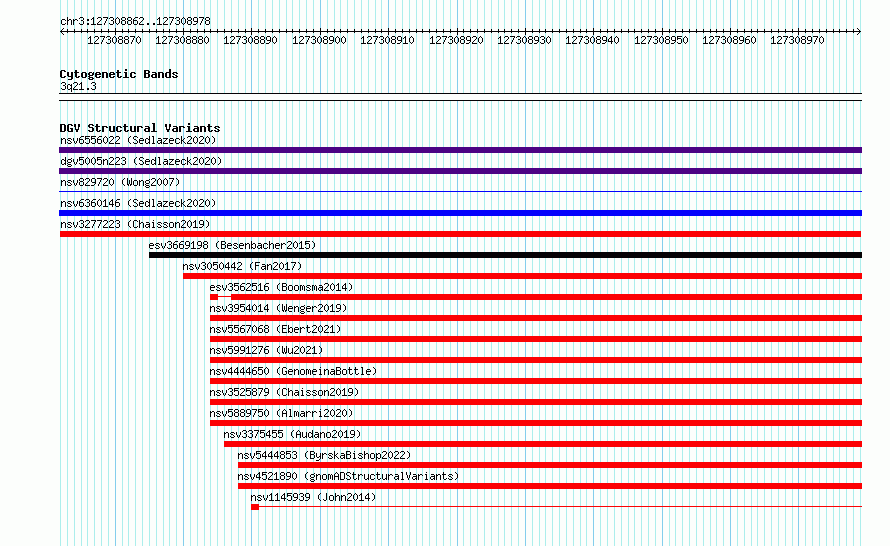Click the DGV Structural Variants track title

click(140, 128)
